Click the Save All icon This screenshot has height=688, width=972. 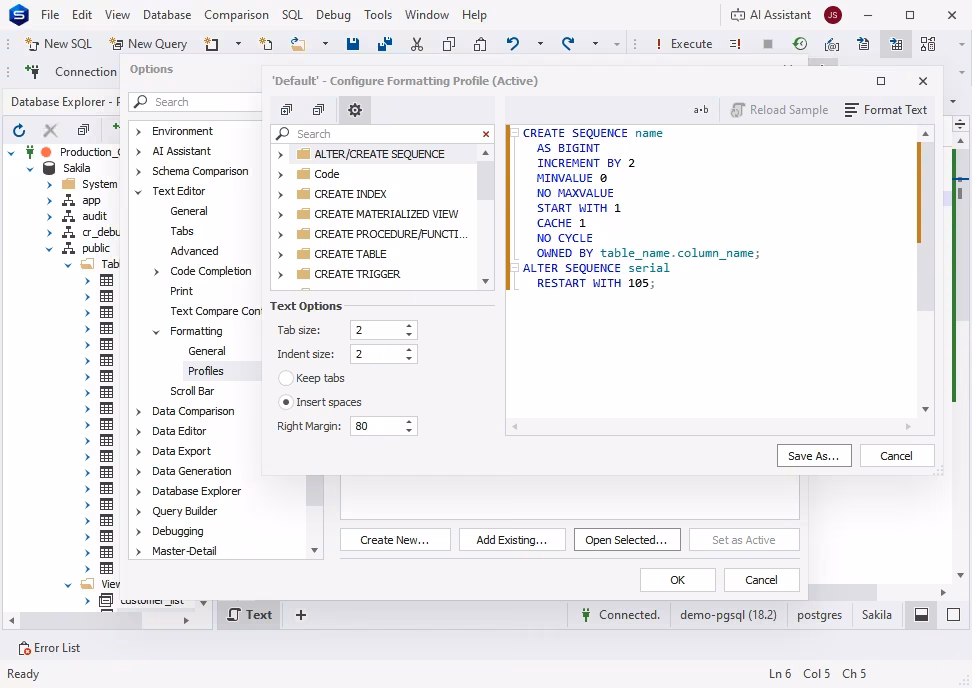[x=384, y=44]
